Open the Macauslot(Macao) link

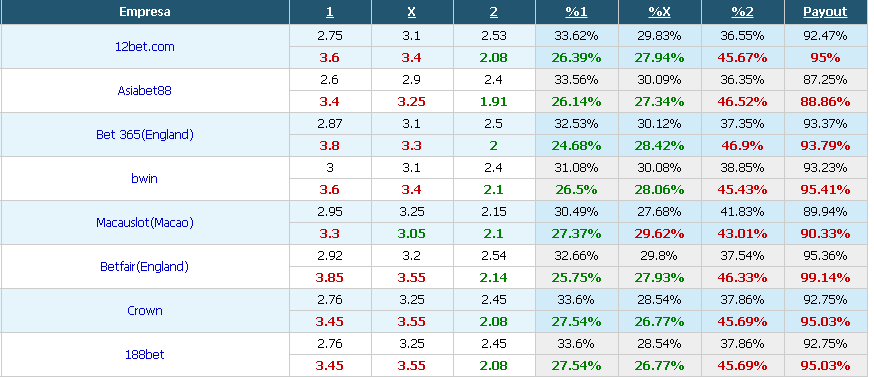click(144, 223)
